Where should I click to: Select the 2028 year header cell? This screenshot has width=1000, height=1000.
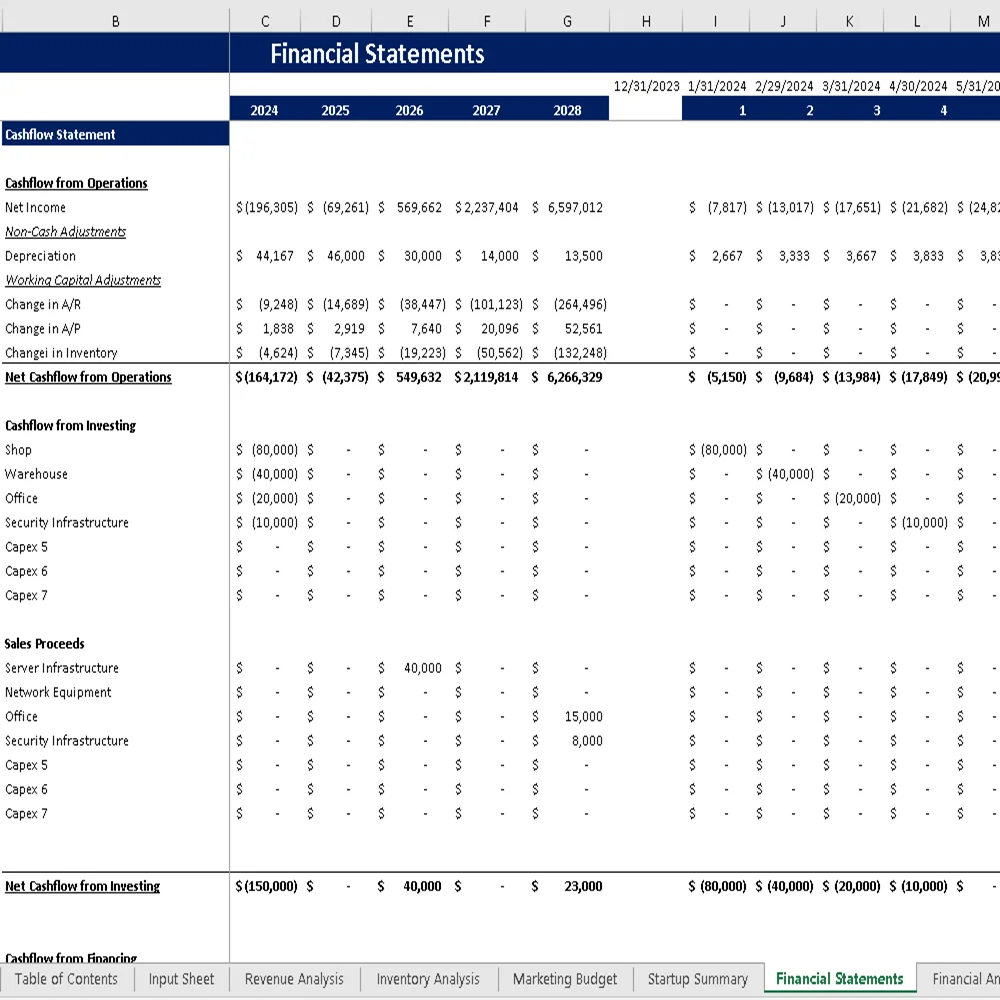coord(567,110)
